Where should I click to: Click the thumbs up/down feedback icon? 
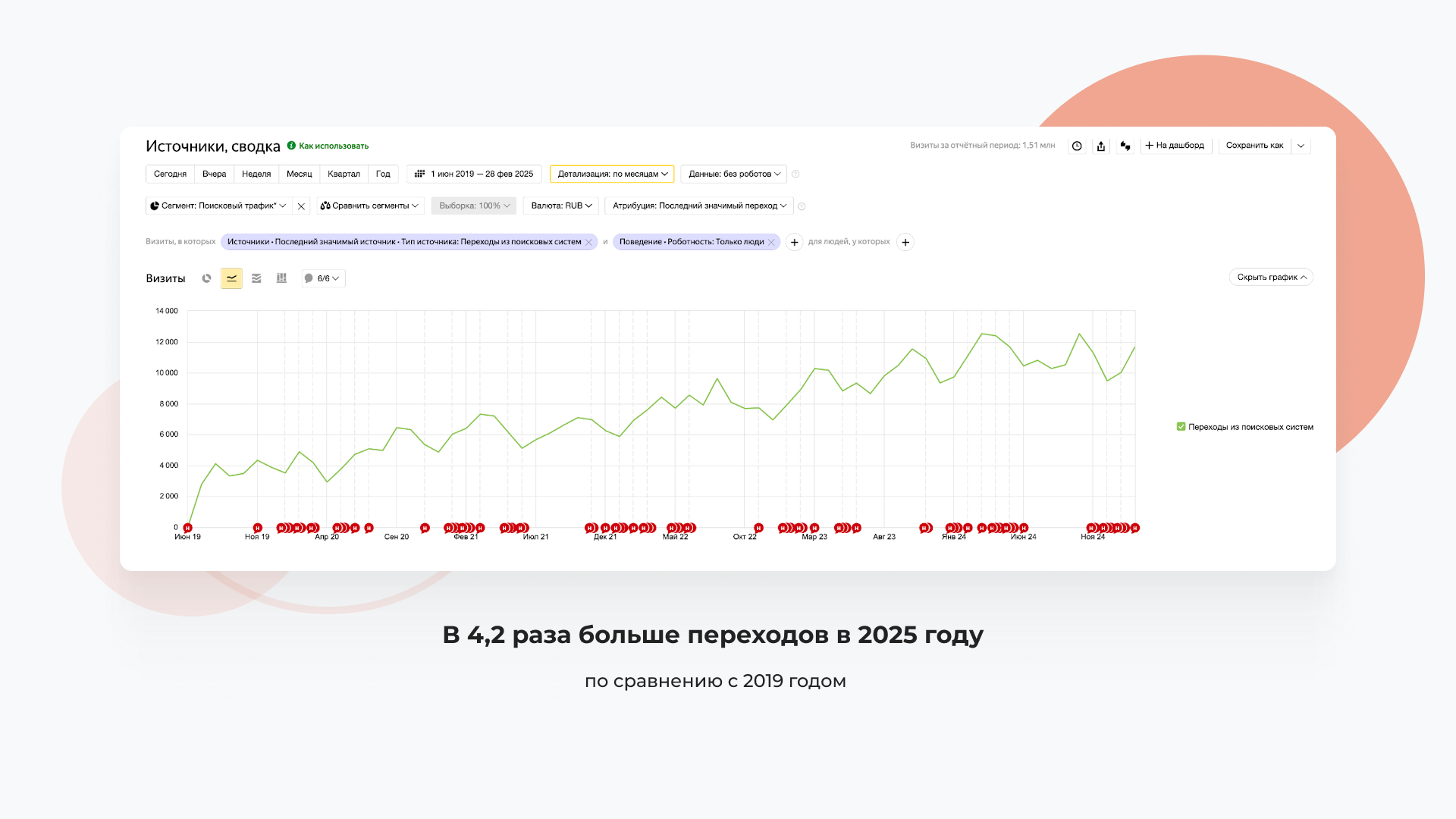1125,146
